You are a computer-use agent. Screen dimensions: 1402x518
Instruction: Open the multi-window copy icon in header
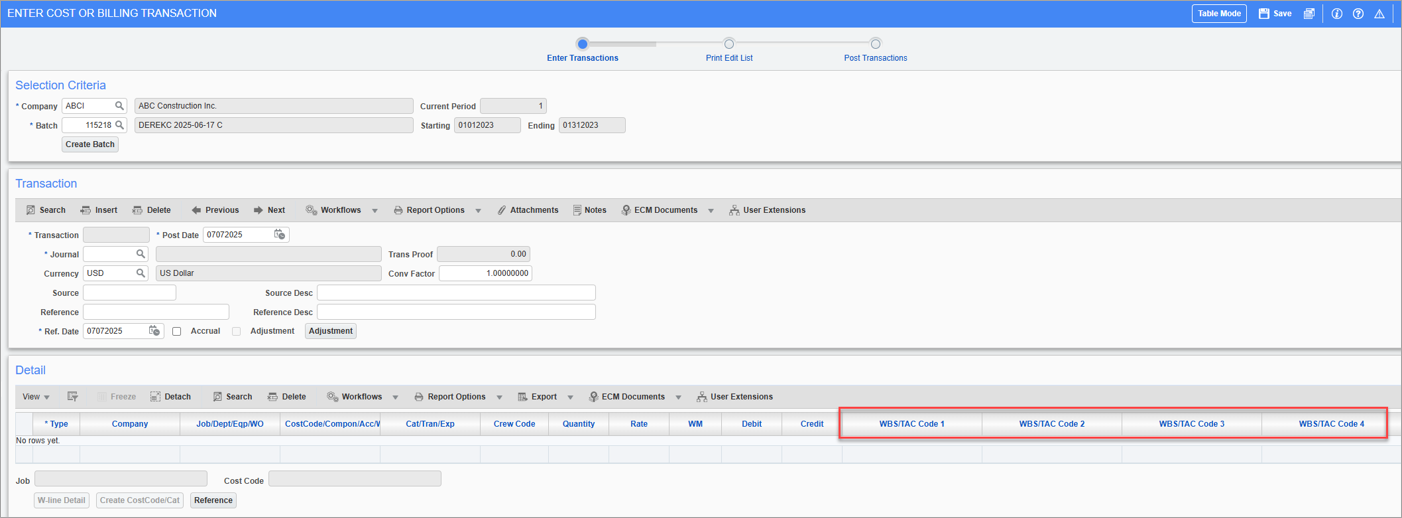(x=1309, y=14)
